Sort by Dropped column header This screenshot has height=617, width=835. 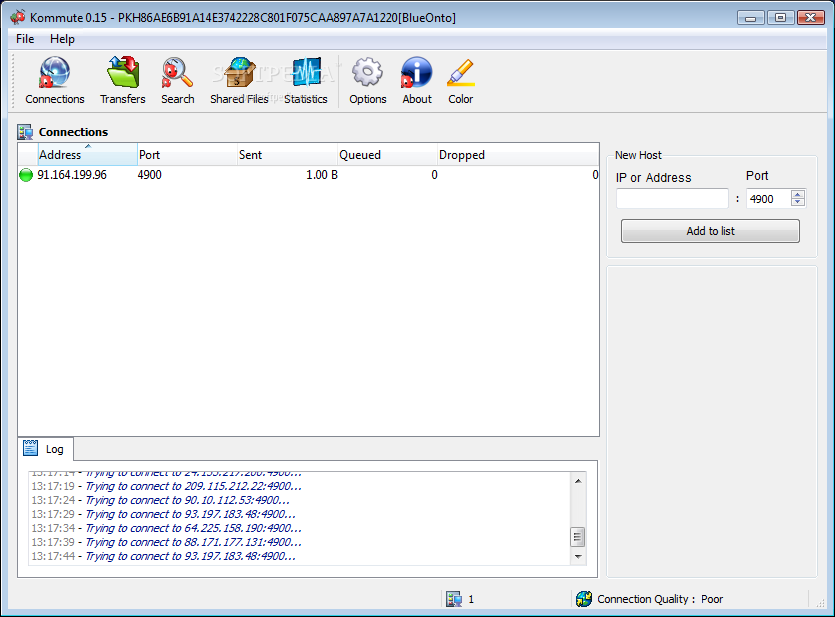tap(518, 154)
